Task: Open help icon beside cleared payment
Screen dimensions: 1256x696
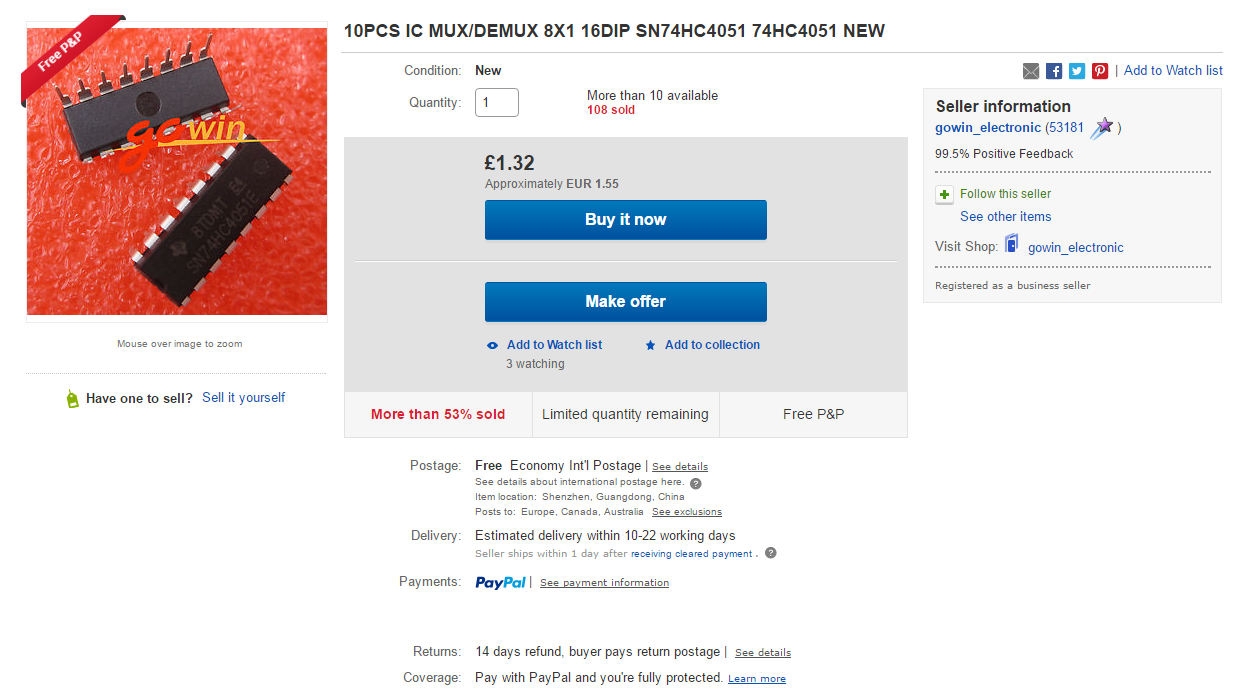Action: 771,553
